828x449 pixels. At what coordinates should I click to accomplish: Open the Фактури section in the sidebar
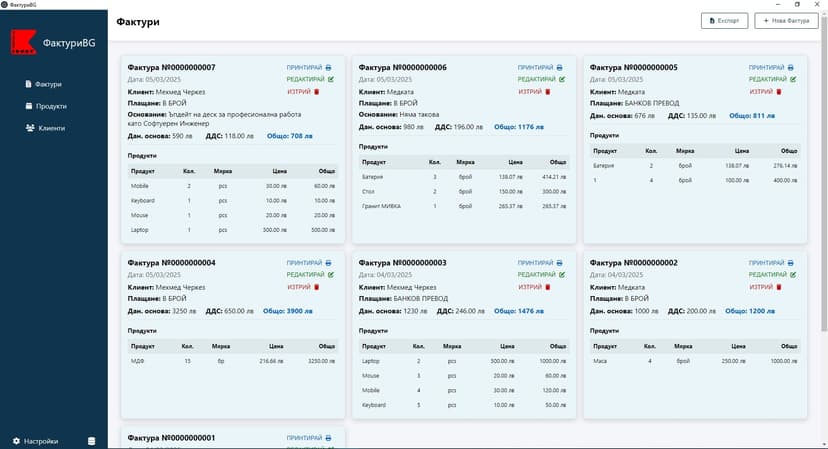[48, 84]
